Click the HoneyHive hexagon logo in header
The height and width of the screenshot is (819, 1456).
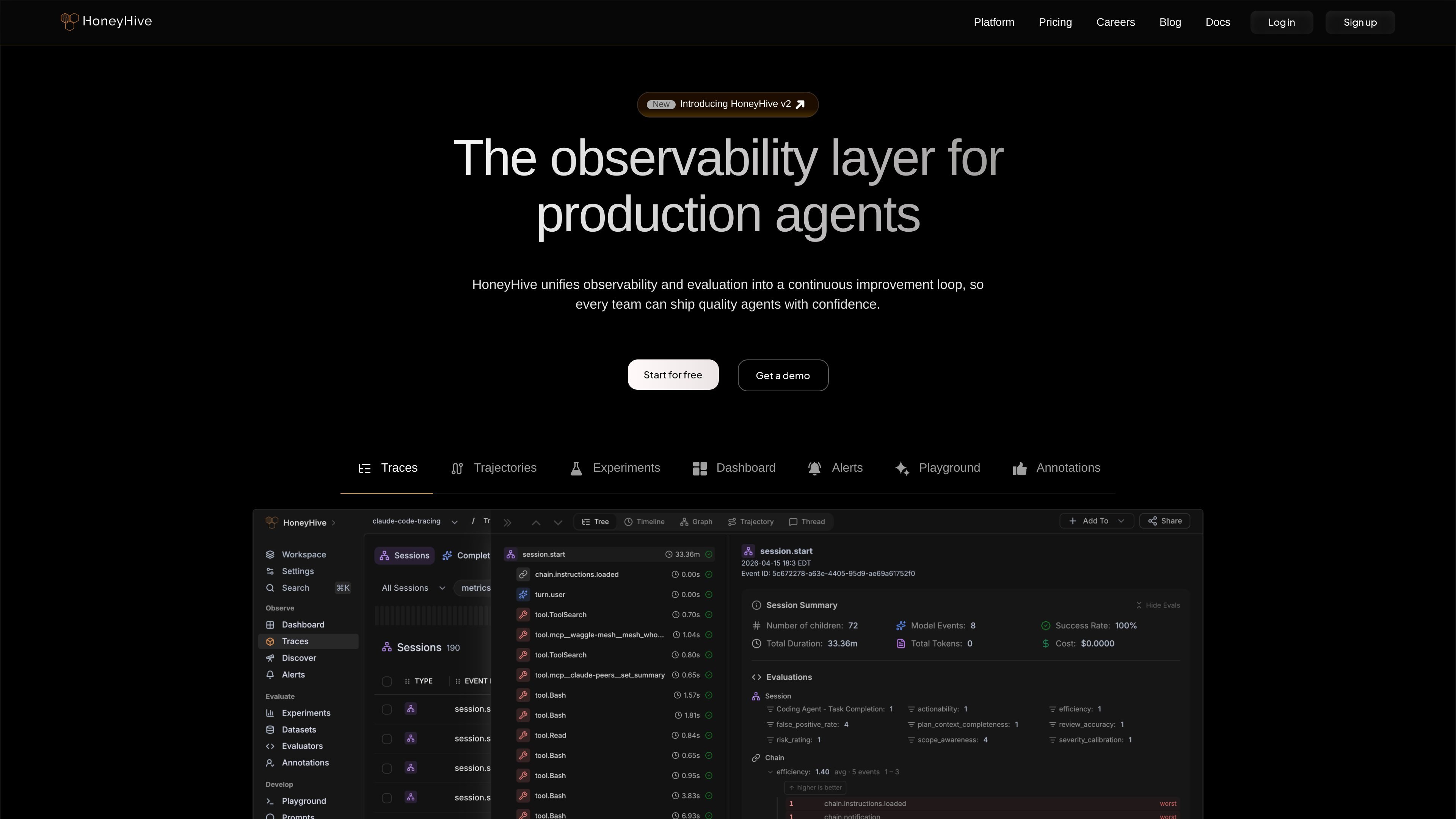tap(69, 22)
